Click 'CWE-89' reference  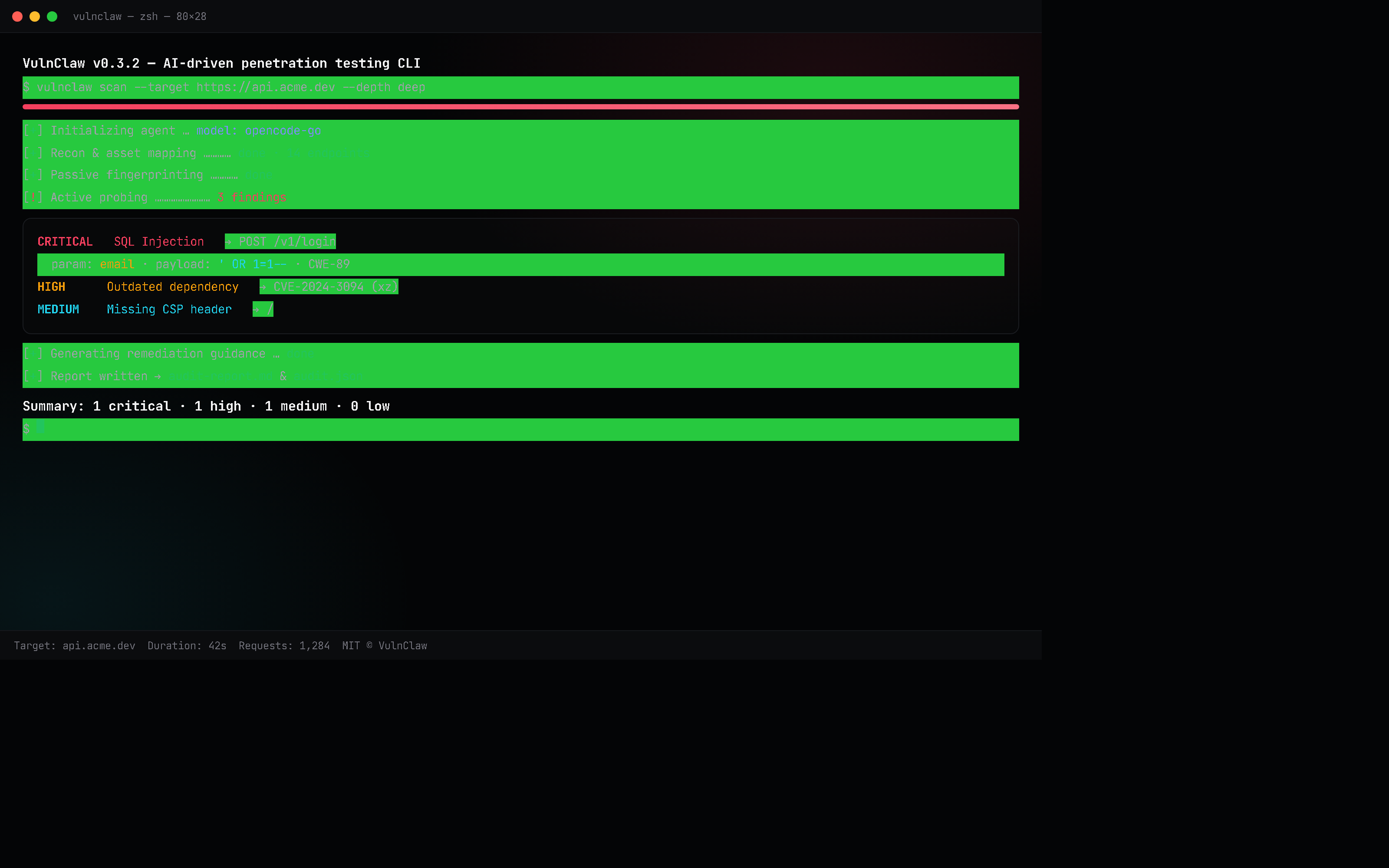pos(329,264)
